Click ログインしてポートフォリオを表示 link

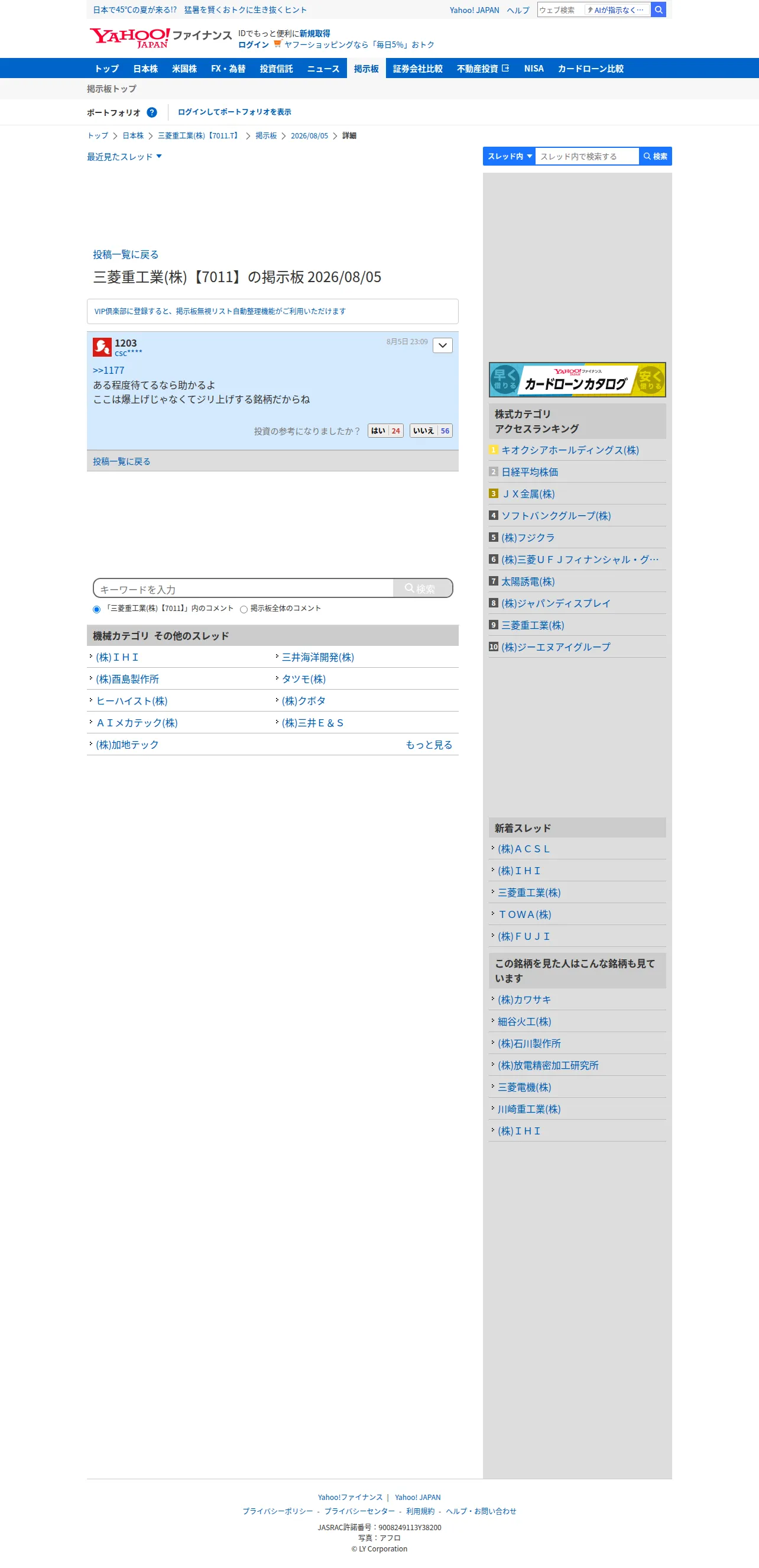click(234, 112)
